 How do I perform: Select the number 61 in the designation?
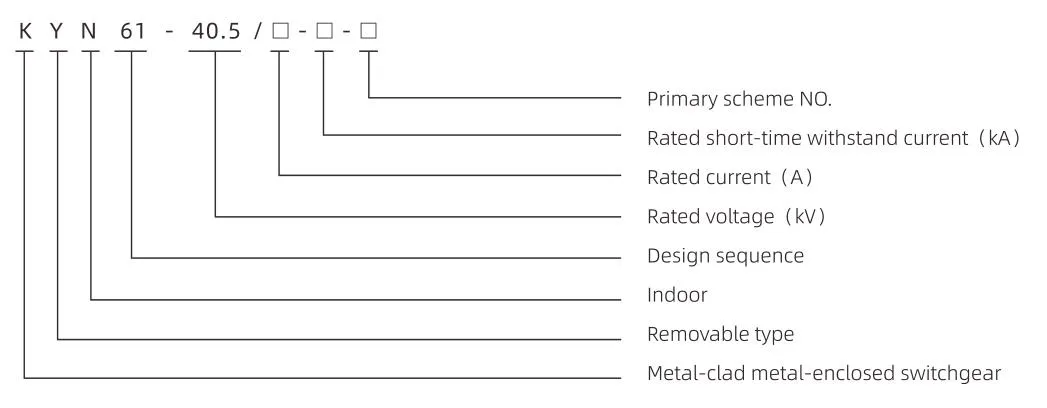131,31
